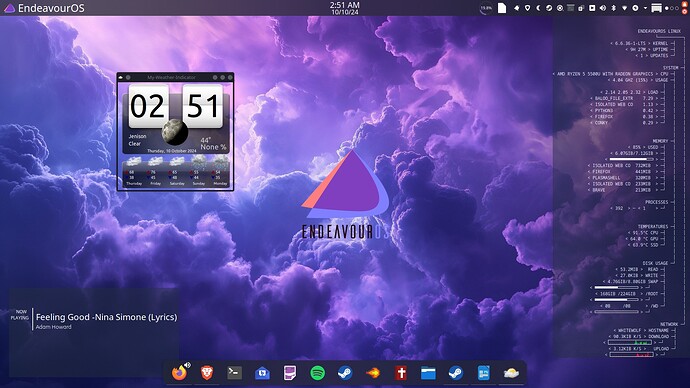Select the Friday forecast in weather widget
Image resolution: width=690 pixels, height=388 pixels.
155,172
